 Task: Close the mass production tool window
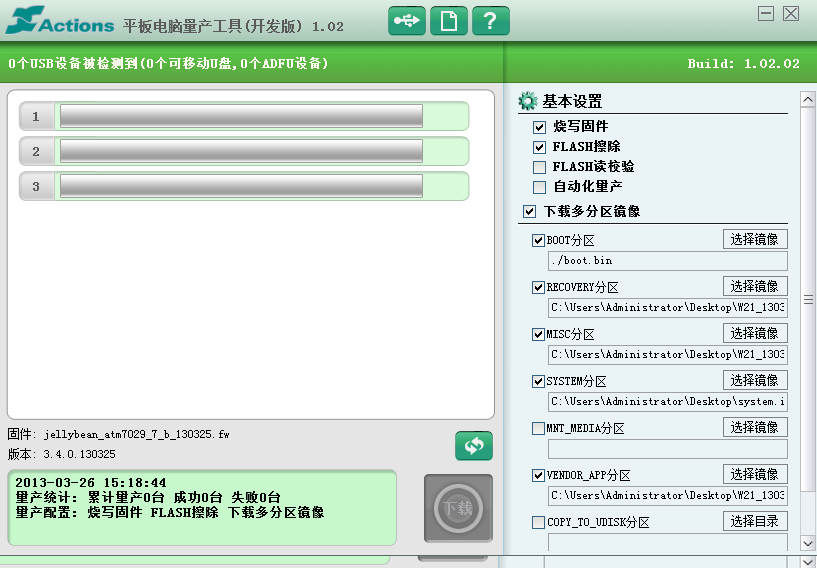coord(791,14)
